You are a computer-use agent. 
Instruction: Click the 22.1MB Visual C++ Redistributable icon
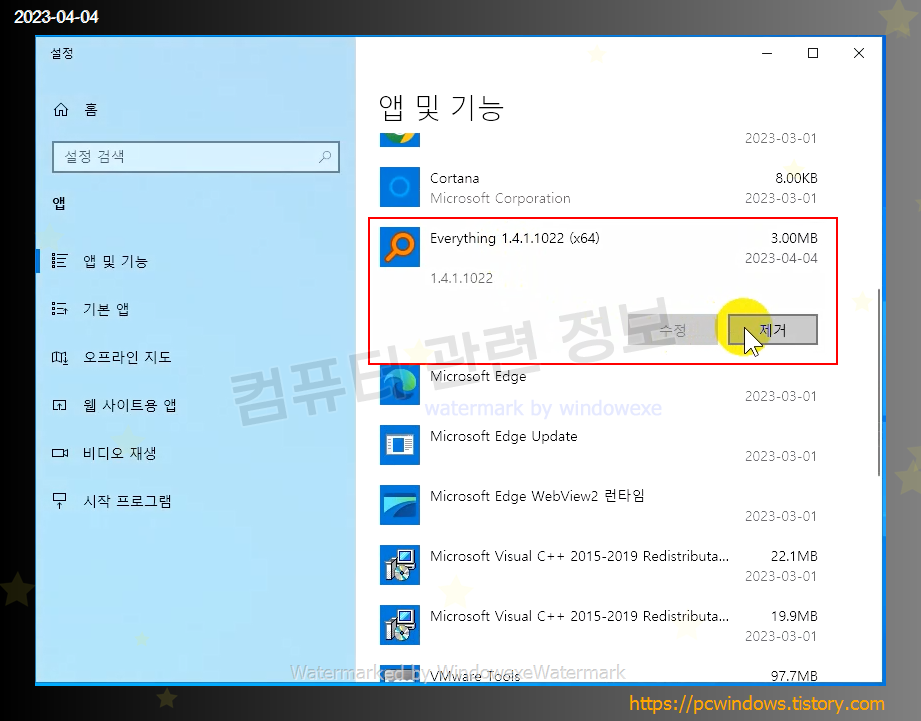399,565
